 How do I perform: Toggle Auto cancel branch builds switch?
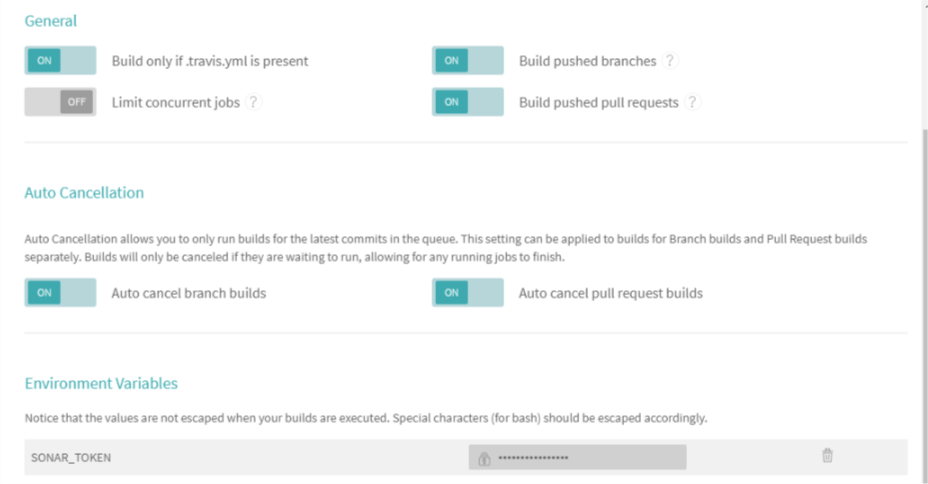tap(60, 292)
